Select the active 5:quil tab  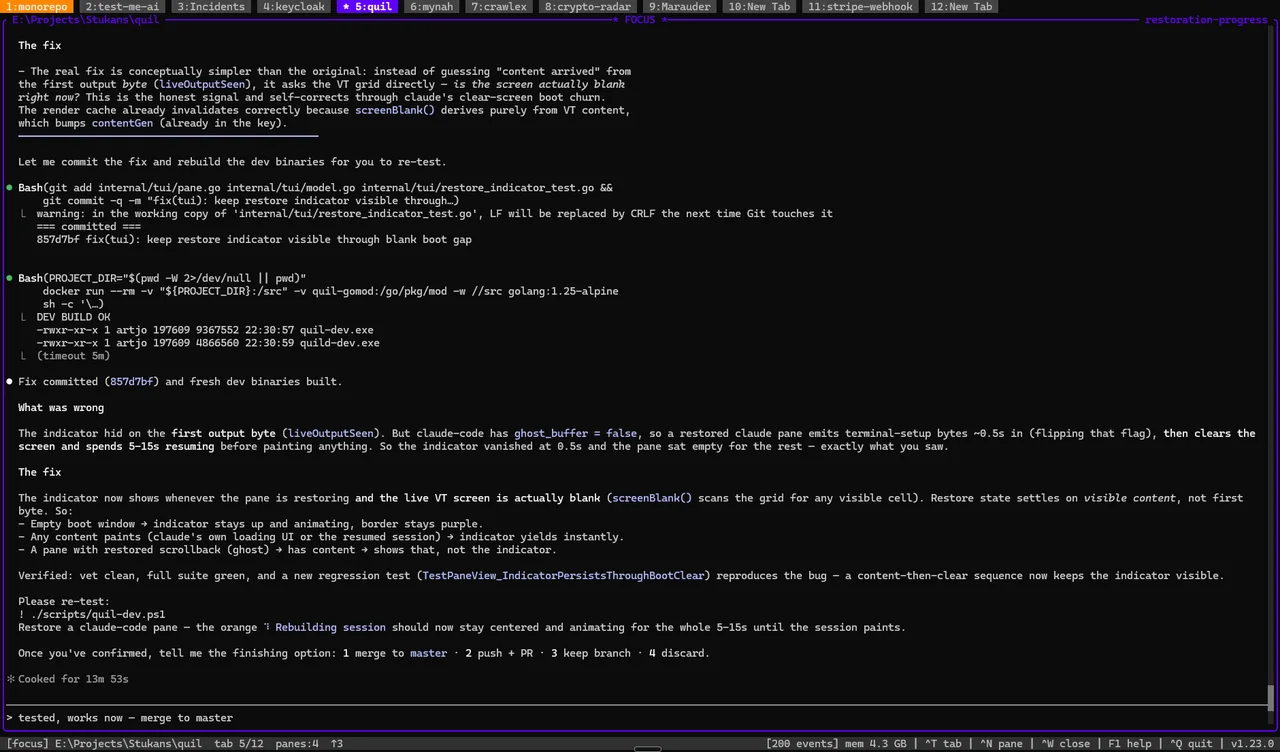click(368, 7)
